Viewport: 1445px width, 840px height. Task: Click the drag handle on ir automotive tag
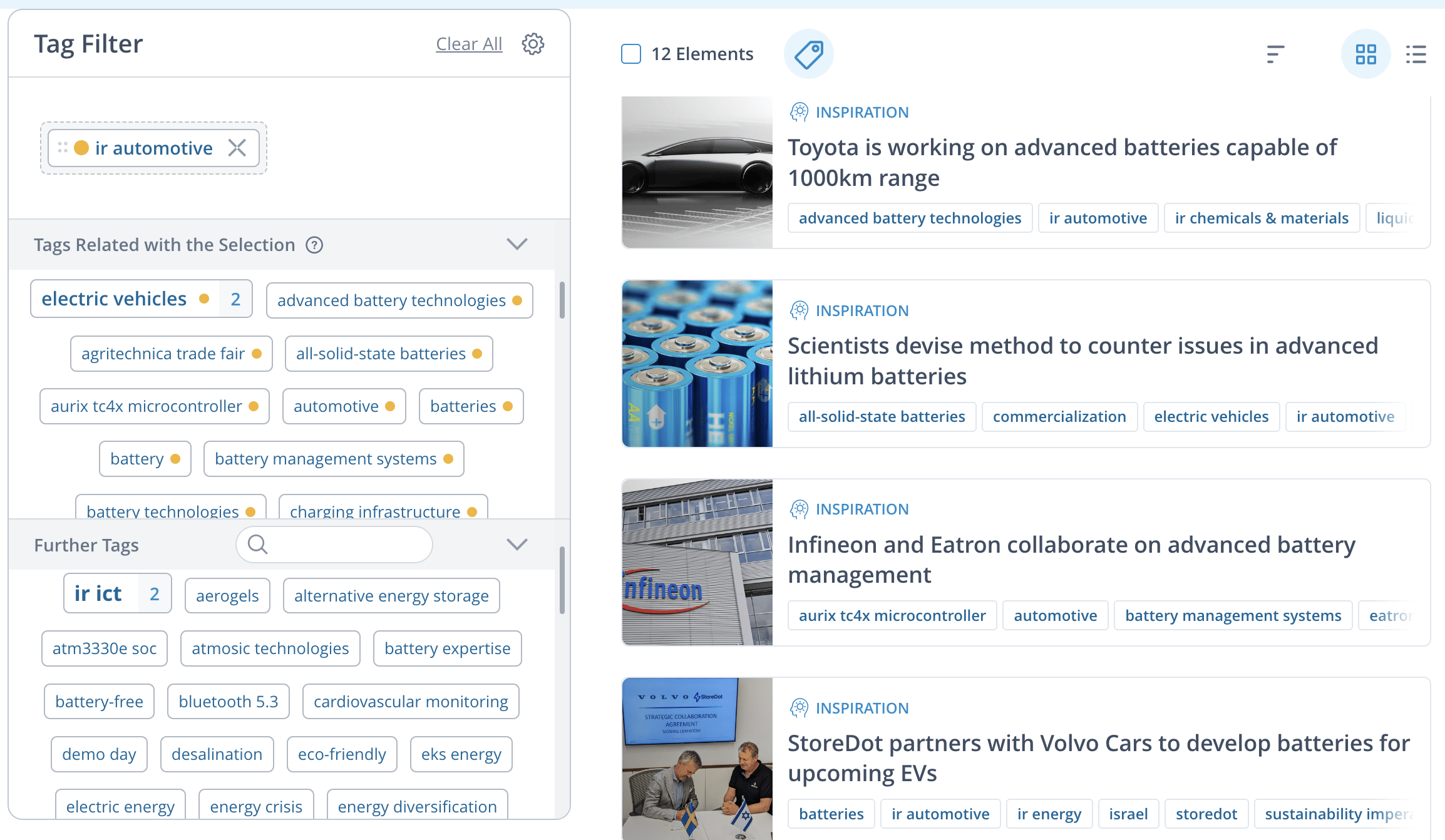point(63,148)
